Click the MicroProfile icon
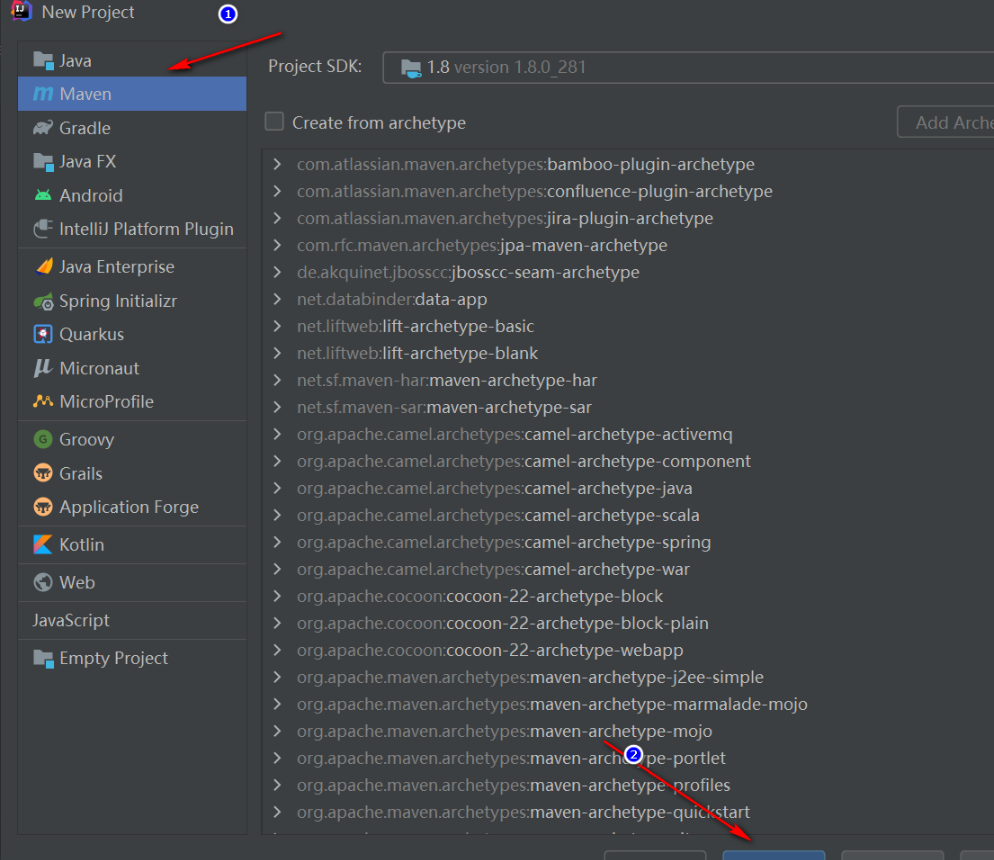 click(x=43, y=401)
